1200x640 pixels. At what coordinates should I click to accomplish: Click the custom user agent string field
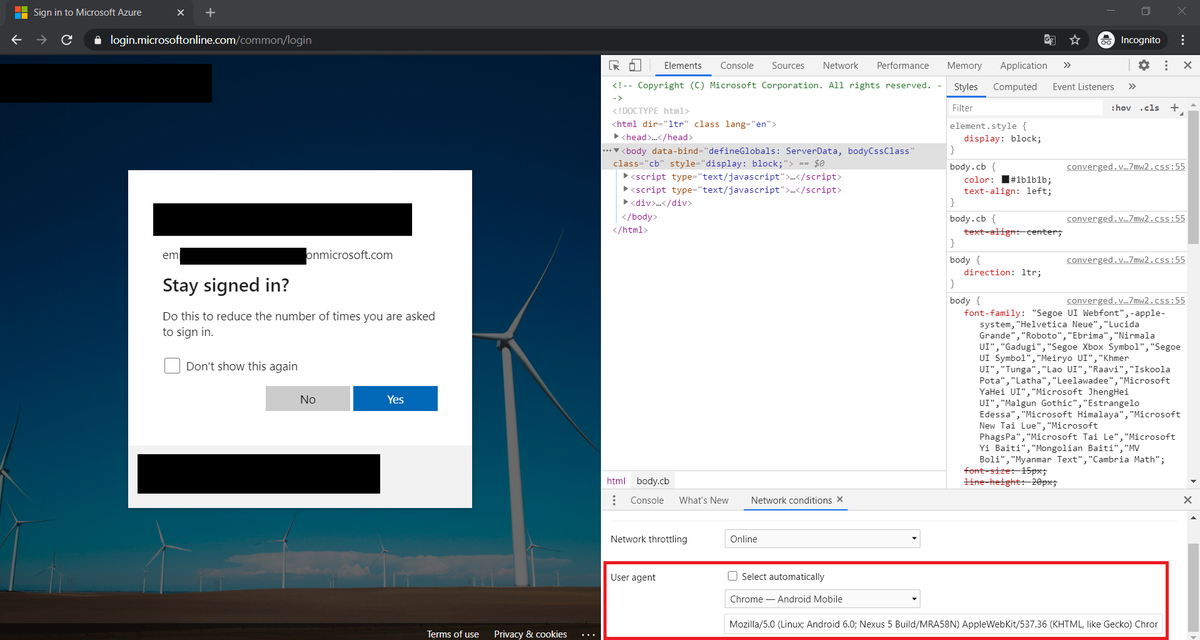click(944, 624)
